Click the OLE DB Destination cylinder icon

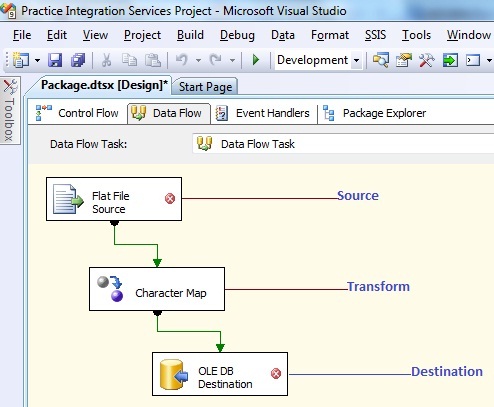point(174,374)
